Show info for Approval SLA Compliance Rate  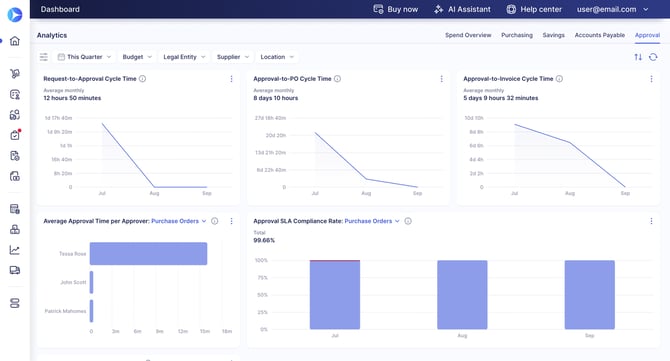[408, 221]
